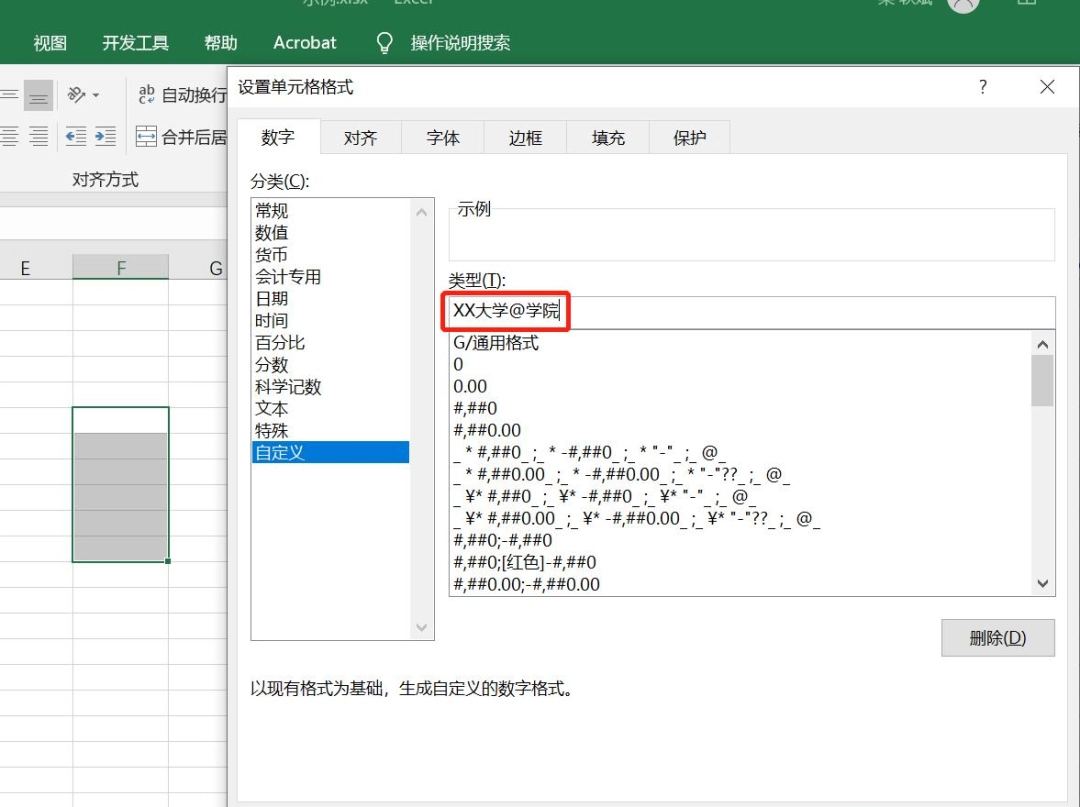Switch to the 数字 tab
The width and height of the screenshot is (1080, 807).
278,137
